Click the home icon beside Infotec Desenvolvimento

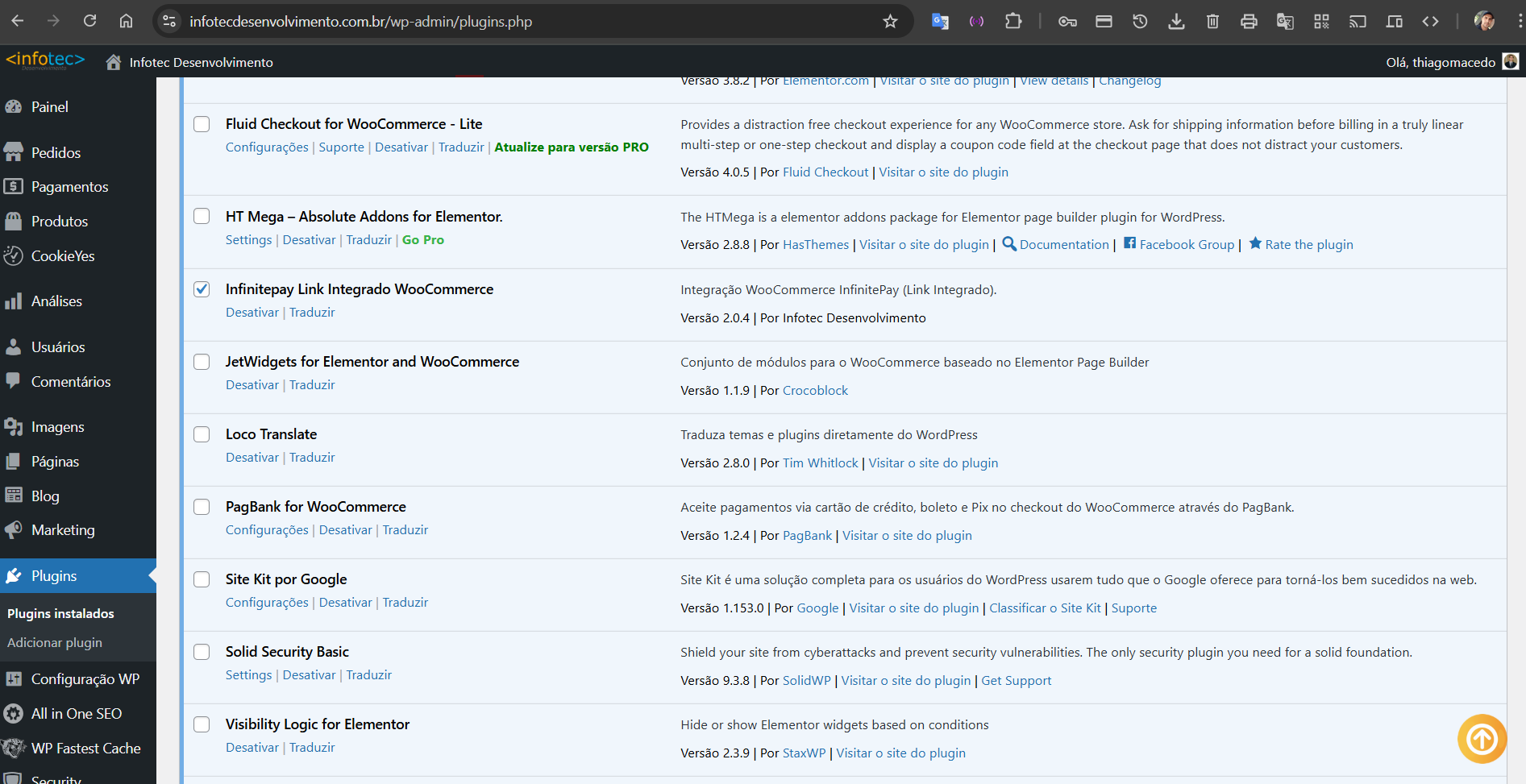tap(114, 62)
